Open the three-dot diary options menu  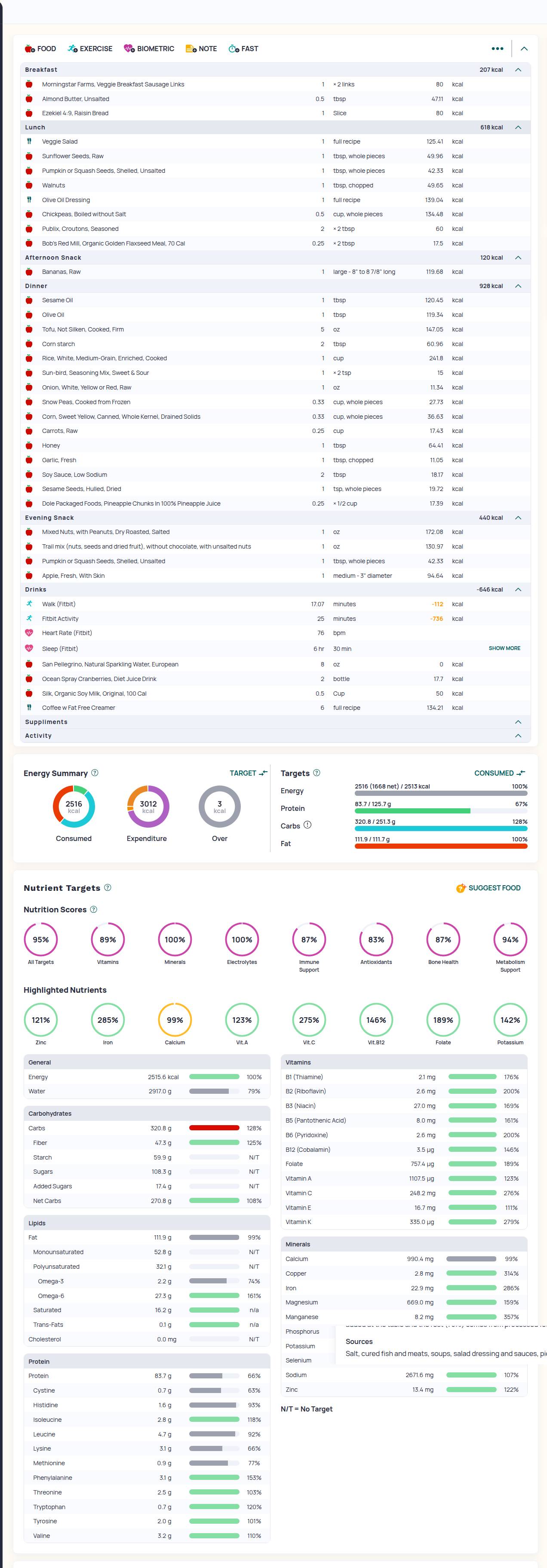497,49
